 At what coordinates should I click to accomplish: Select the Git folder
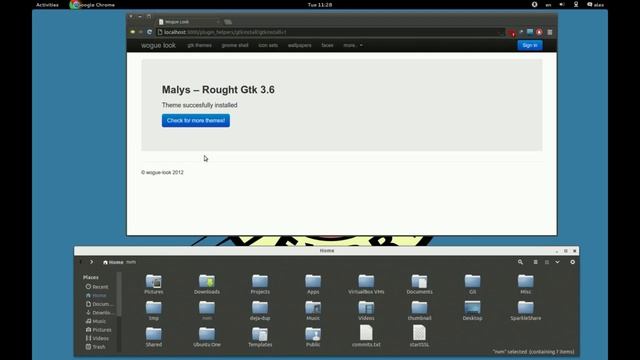472,284
